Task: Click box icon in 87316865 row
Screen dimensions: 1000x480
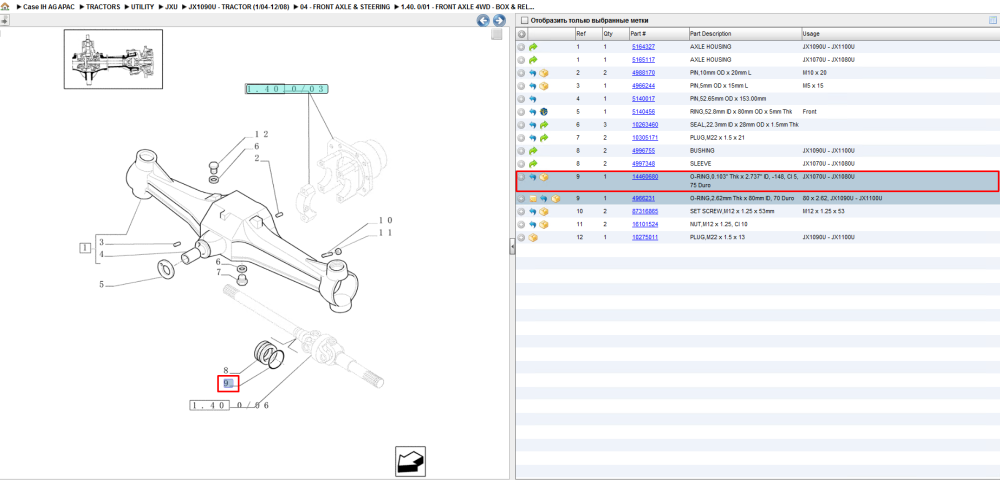Action: (544, 211)
